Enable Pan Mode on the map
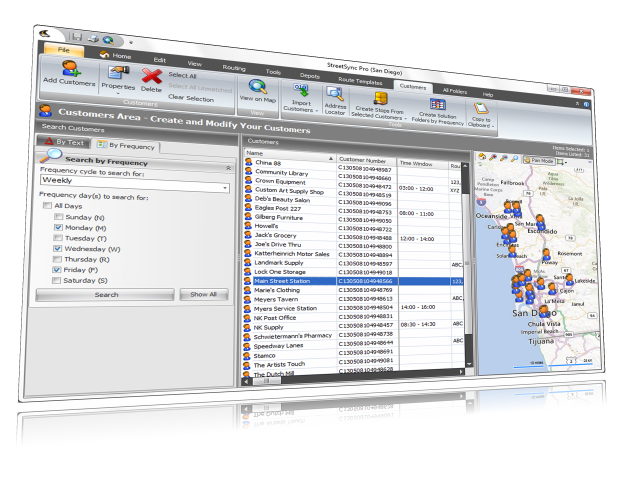Image resolution: width=640 pixels, height=480 pixels. [545, 159]
